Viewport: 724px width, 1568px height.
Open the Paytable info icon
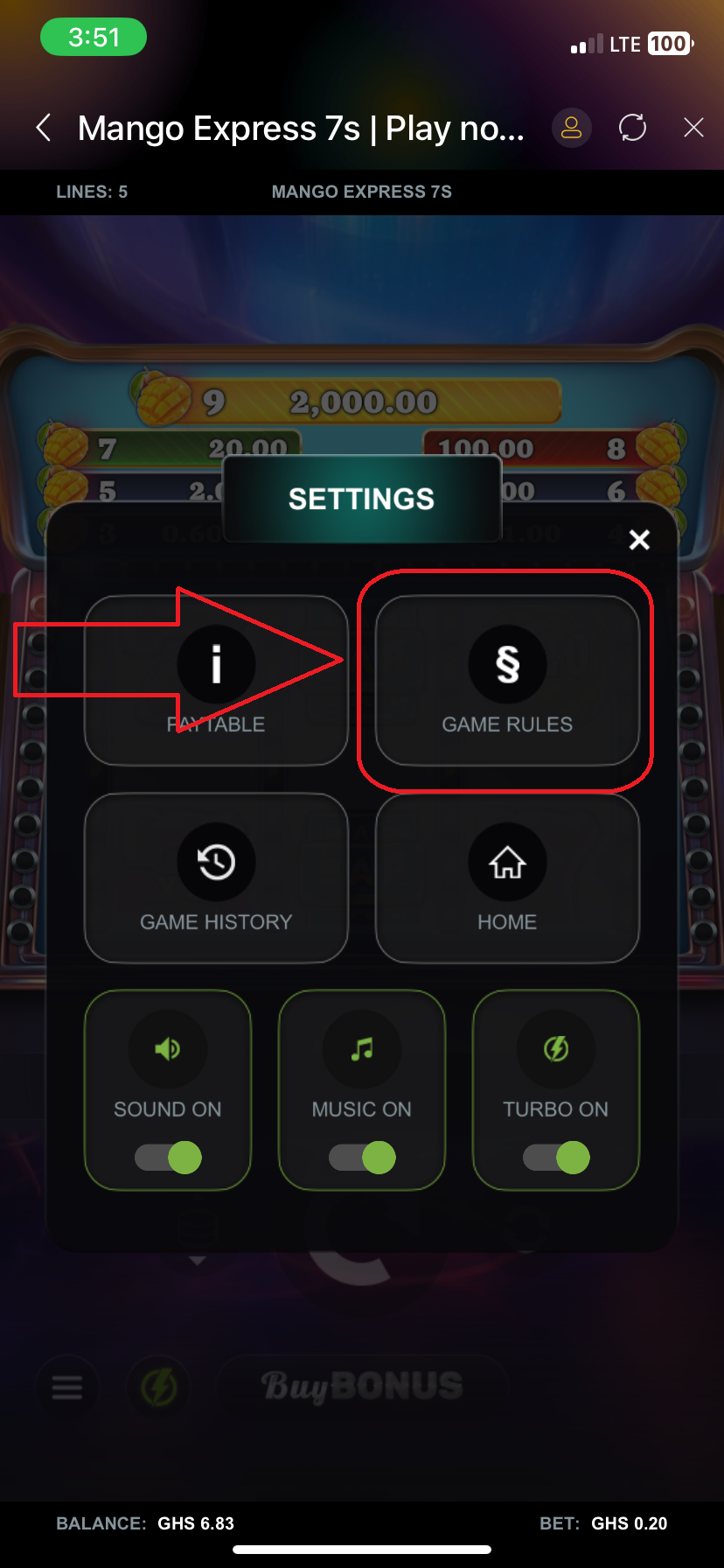[x=216, y=665]
